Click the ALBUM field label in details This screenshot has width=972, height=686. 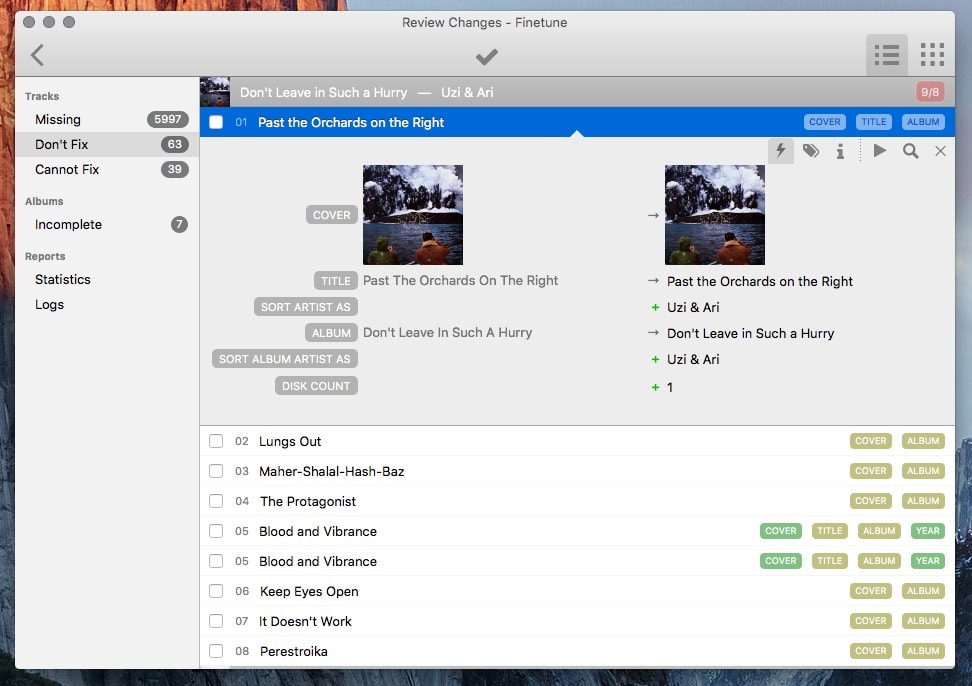(331, 333)
